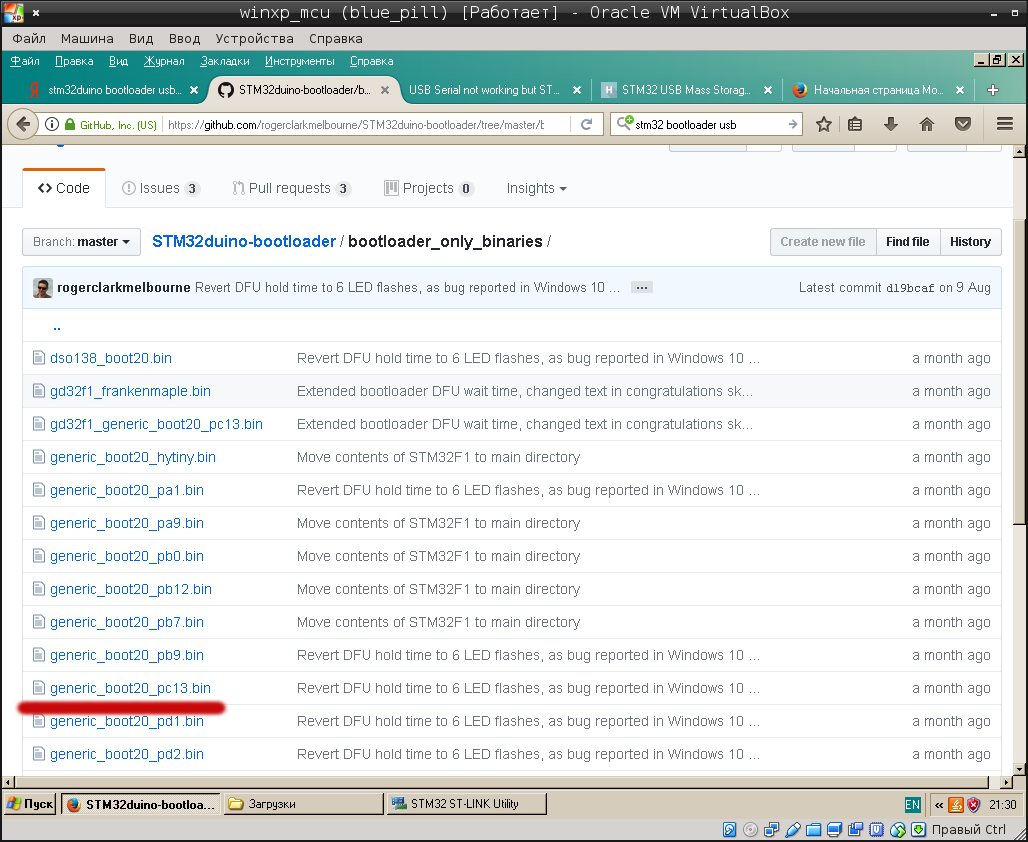Open Firefox Инструменты menu
Image resolution: width=1028 pixels, height=842 pixels.
tap(300, 61)
